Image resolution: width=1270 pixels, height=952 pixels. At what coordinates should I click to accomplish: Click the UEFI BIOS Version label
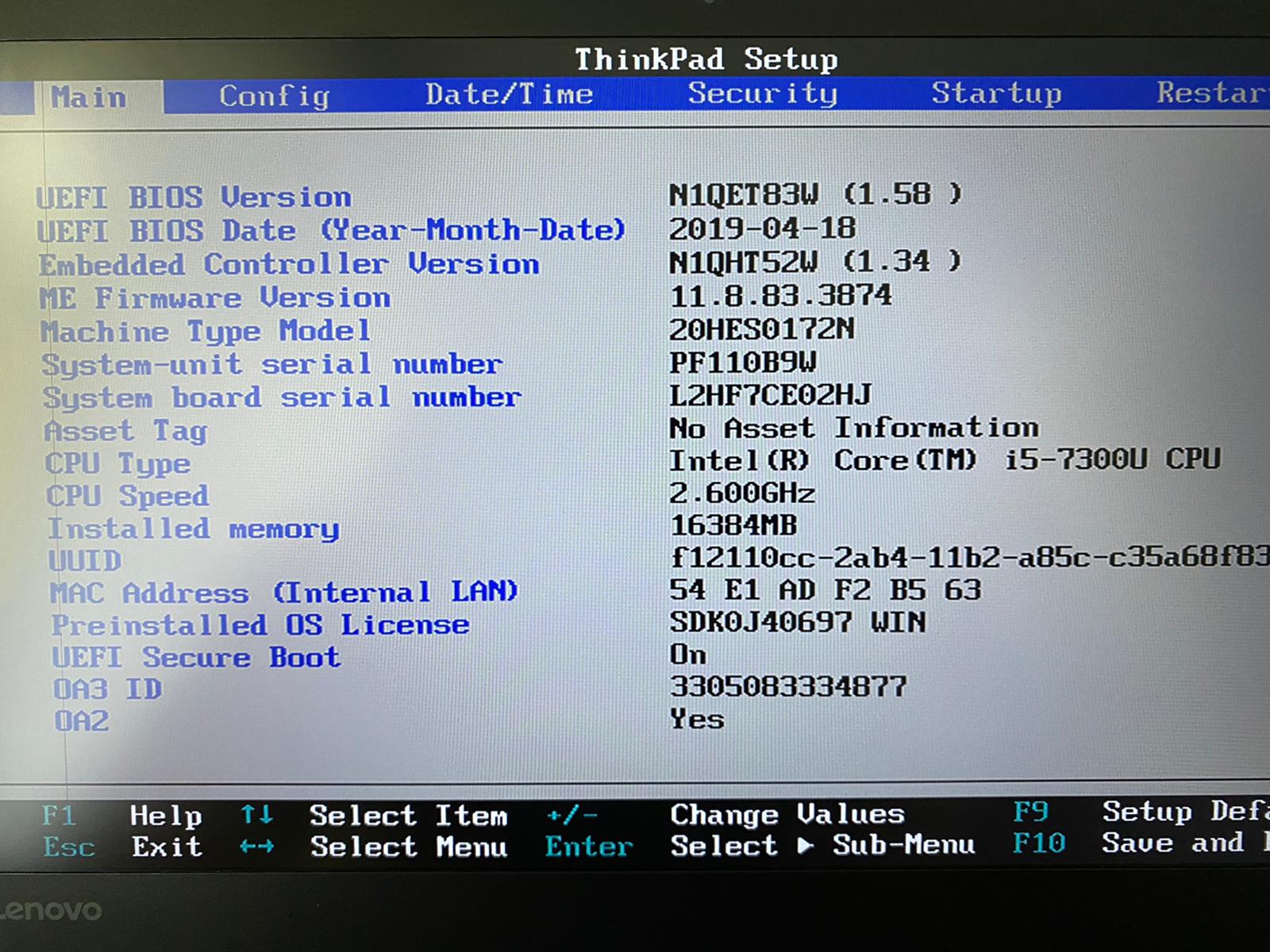194,197
